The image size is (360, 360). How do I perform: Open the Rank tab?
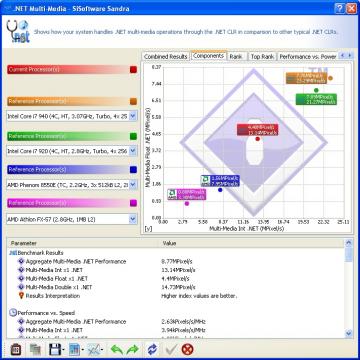pyautogui.click(x=236, y=57)
